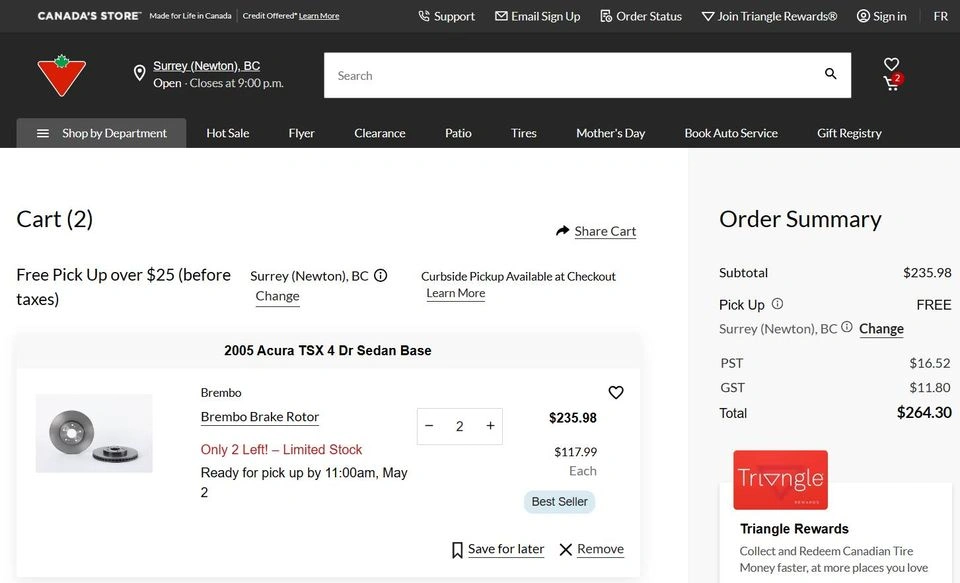The width and height of the screenshot is (960, 583).
Task: Open the Tires menu item
Action: click(523, 133)
